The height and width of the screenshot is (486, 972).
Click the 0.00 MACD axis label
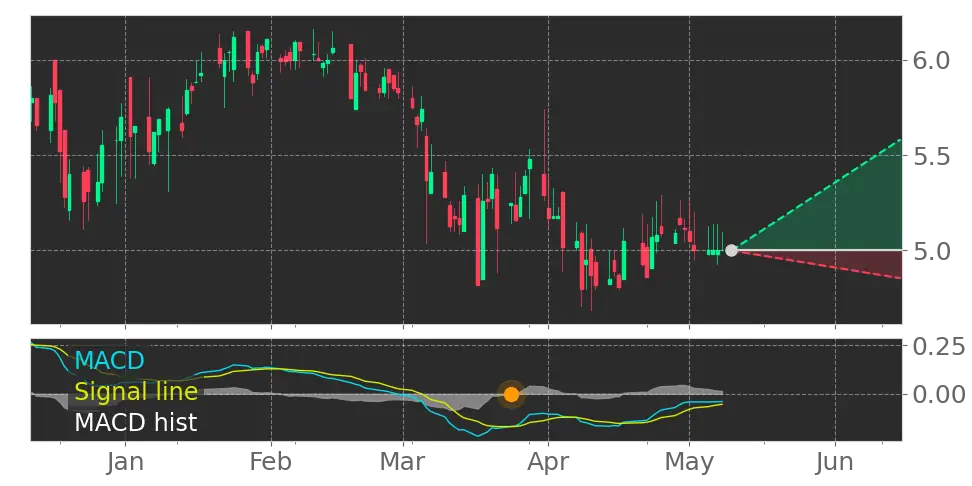coord(939,394)
